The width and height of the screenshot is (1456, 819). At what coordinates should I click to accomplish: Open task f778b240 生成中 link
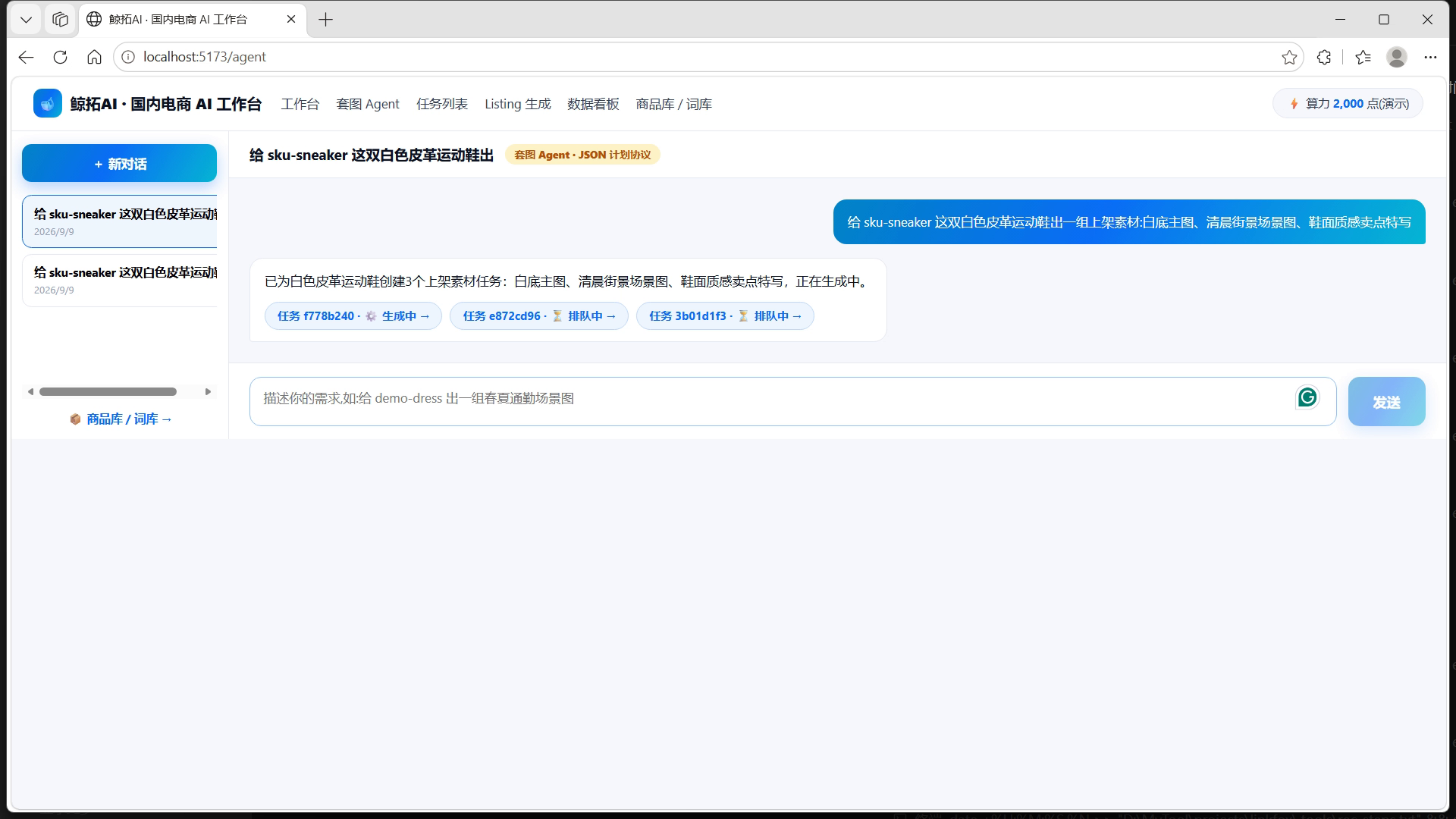(x=353, y=316)
